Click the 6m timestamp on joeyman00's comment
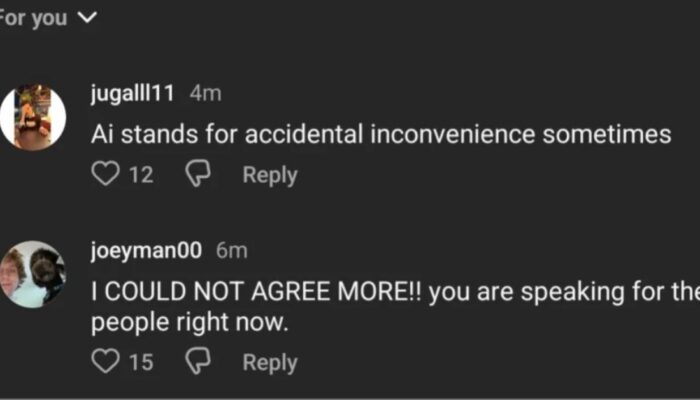The height and width of the screenshot is (400, 700). [231, 251]
